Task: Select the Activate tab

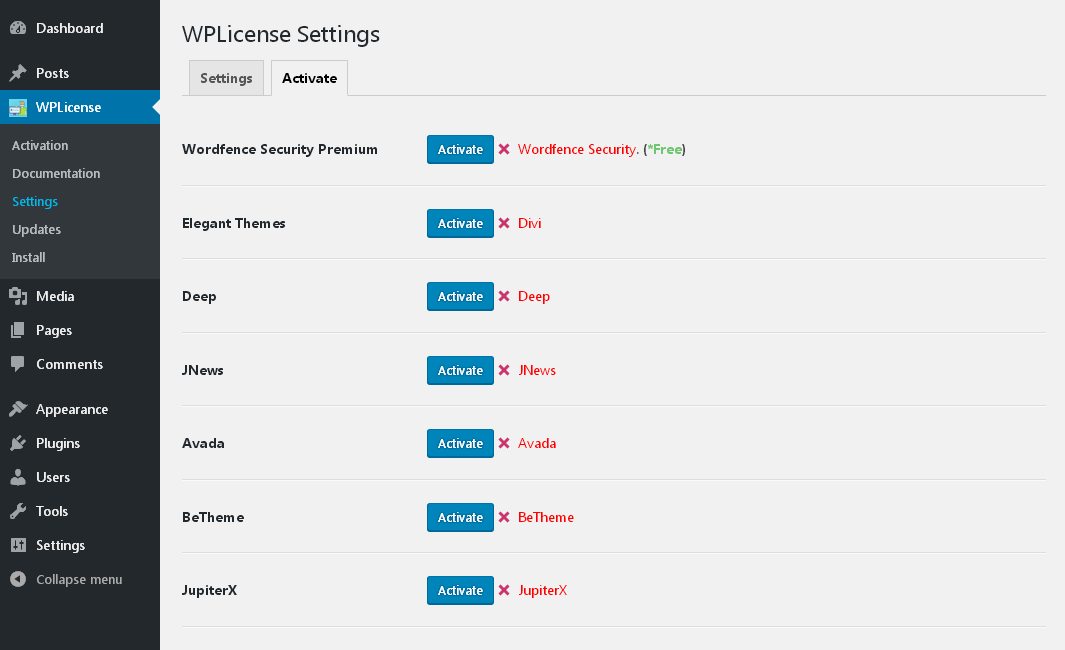Action: (x=309, y=78)
